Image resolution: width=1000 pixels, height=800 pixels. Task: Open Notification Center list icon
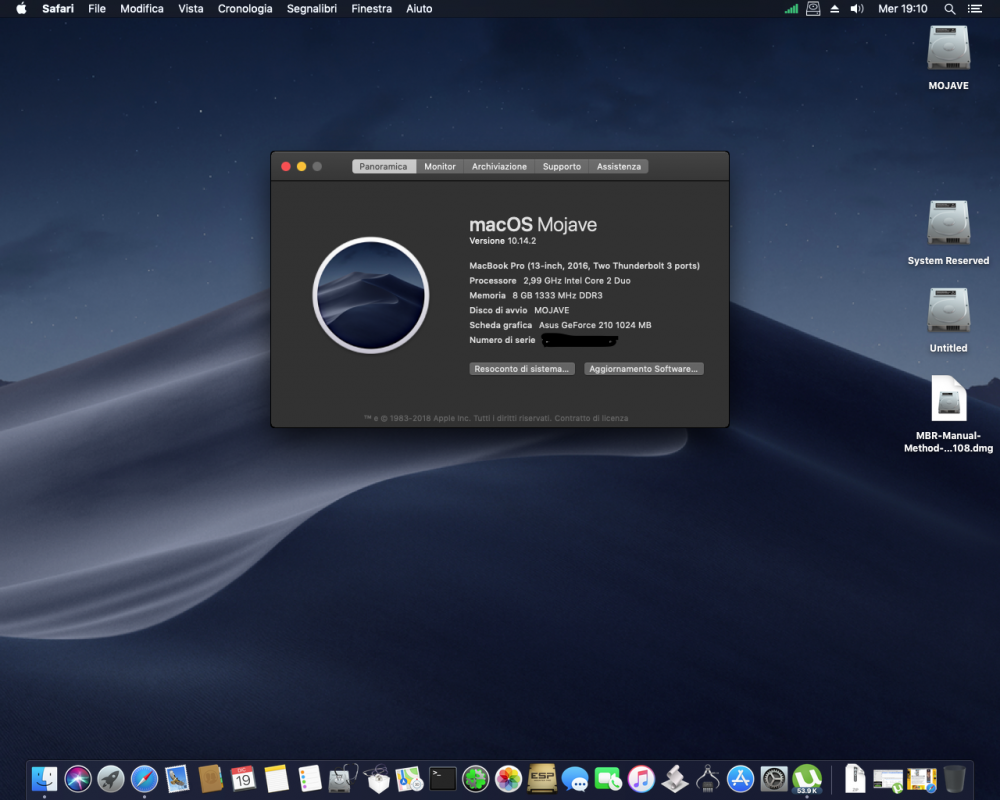click(x=974, y=8)
